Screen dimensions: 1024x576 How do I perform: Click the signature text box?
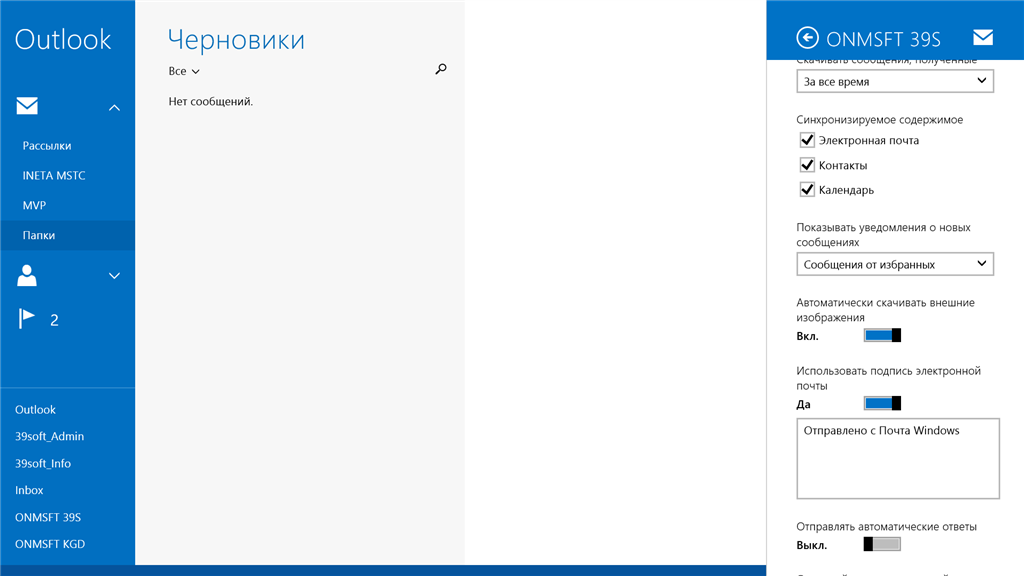[x=898, y=458]
